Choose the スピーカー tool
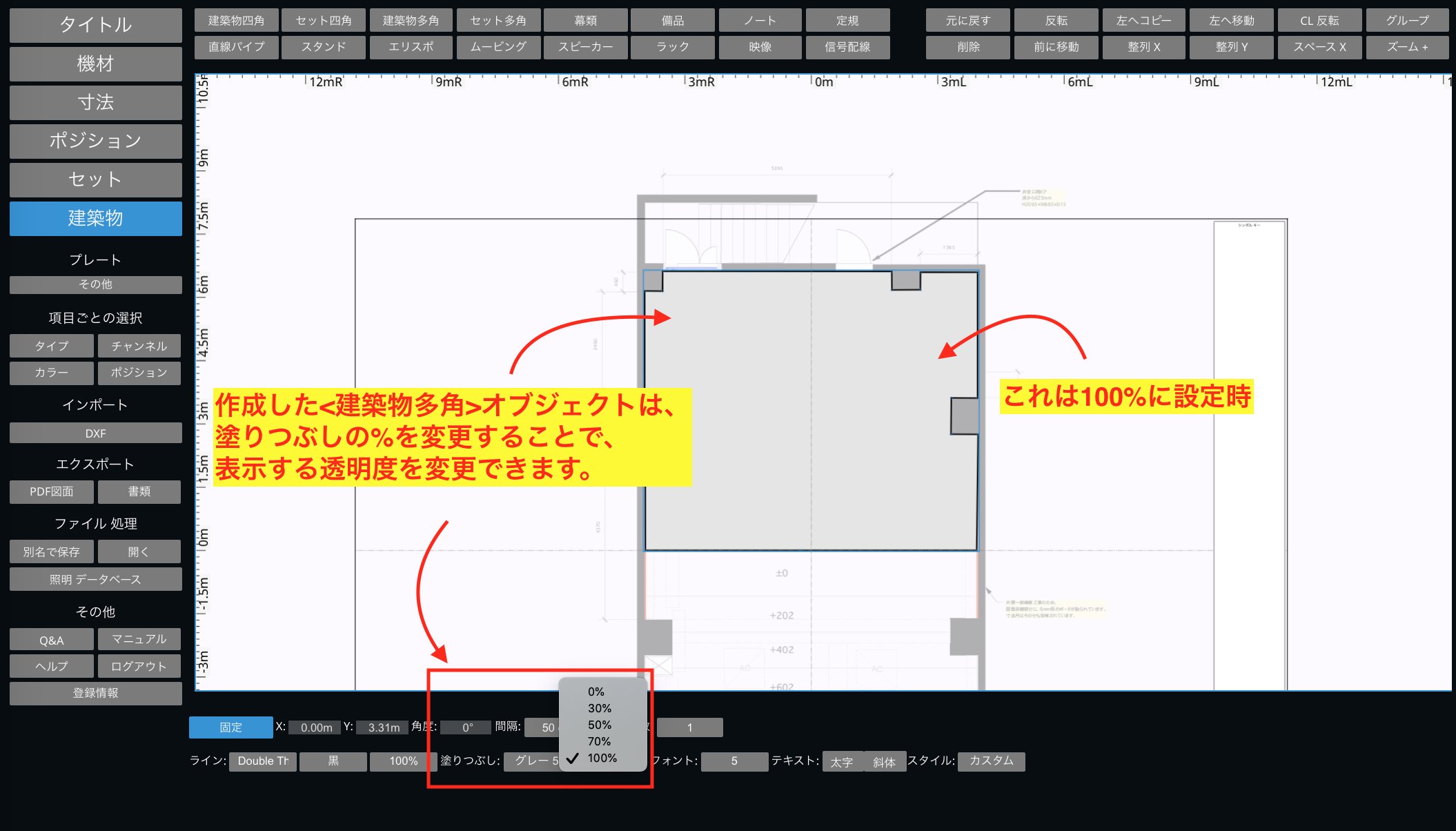This screenshot has width=1456, height=831. [x=586, y=47]
